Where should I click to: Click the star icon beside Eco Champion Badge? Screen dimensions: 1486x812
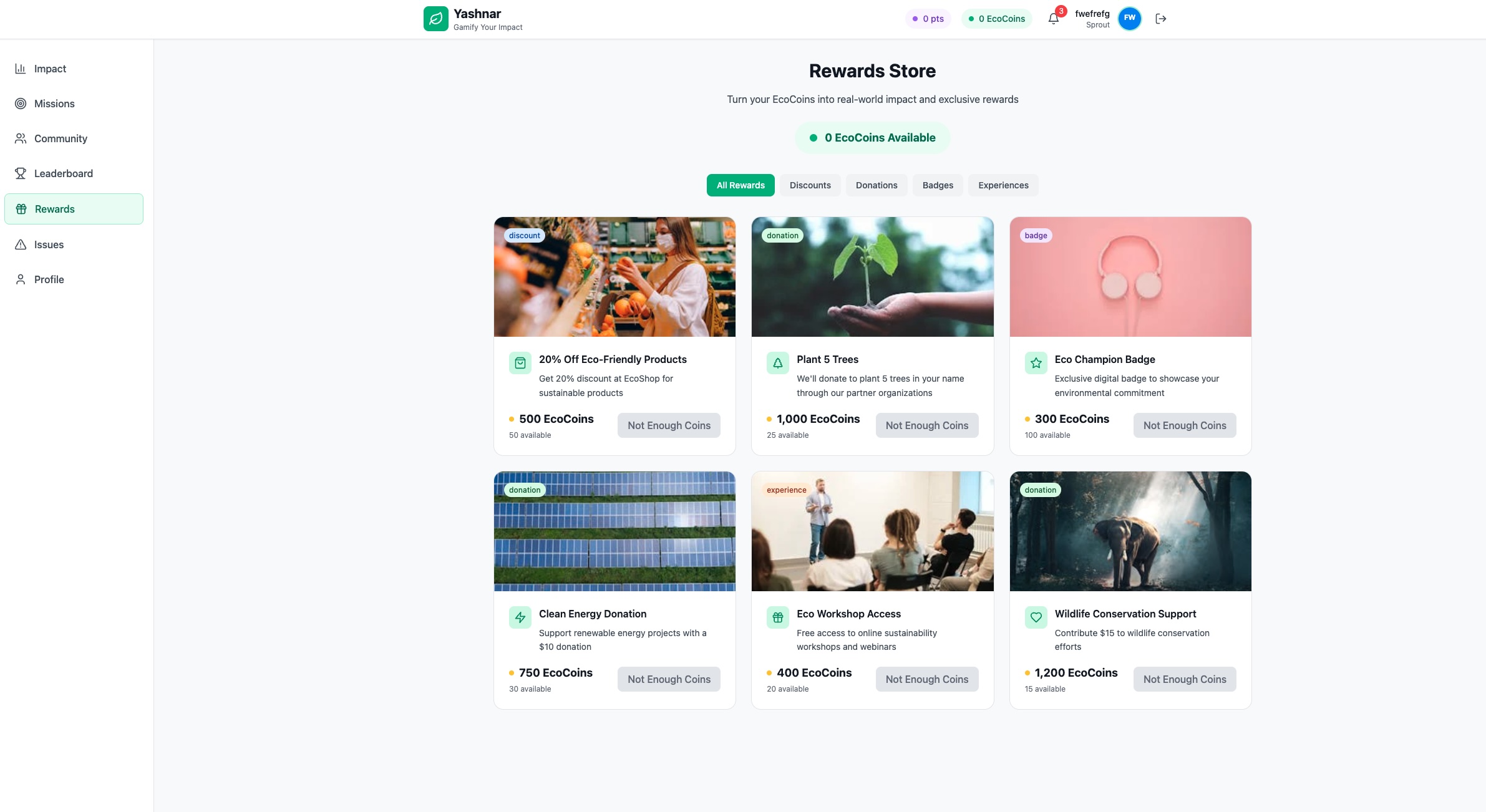1036,363
